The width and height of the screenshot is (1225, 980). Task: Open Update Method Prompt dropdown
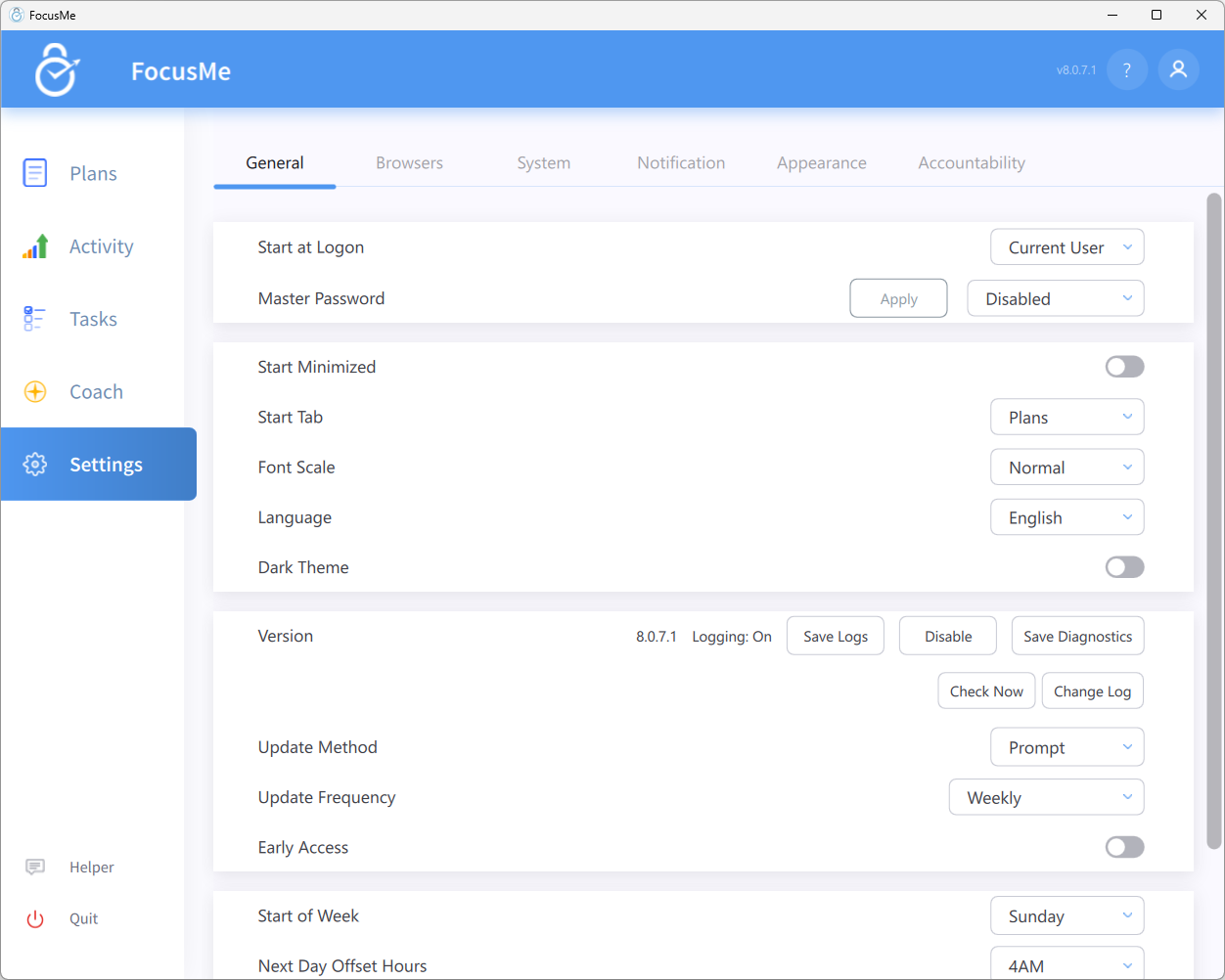[x=1067, y=747]
